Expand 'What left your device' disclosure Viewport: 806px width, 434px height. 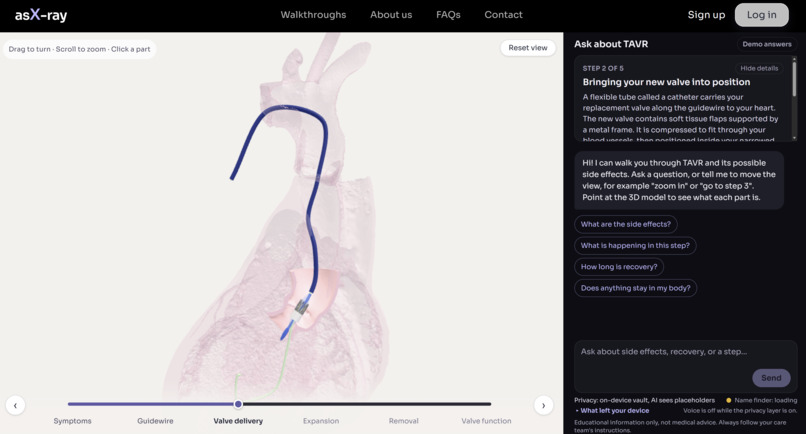[x=612, y=410]
